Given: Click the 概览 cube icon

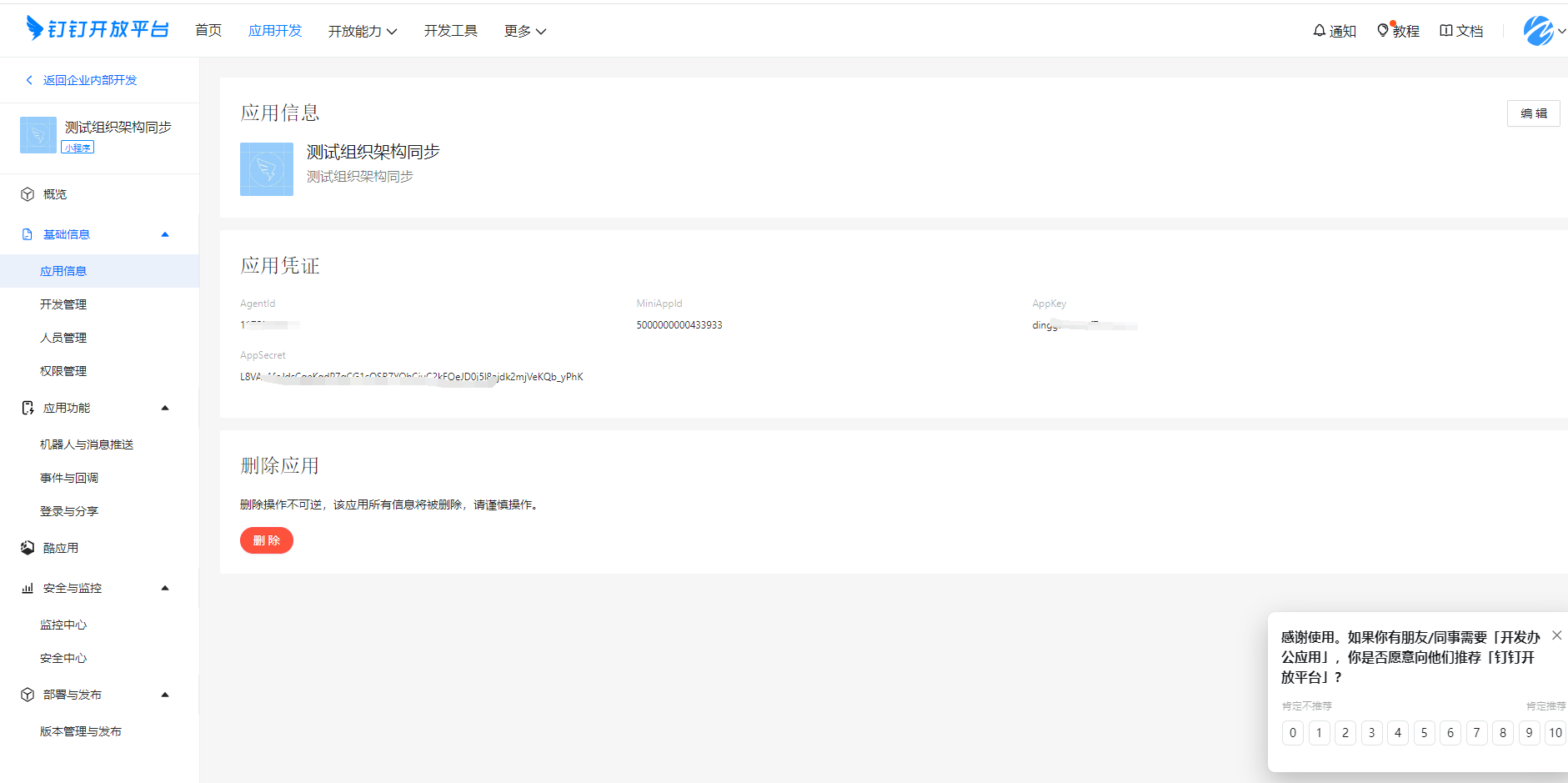Looking at the screenshot, I should [x=28, y=194].
